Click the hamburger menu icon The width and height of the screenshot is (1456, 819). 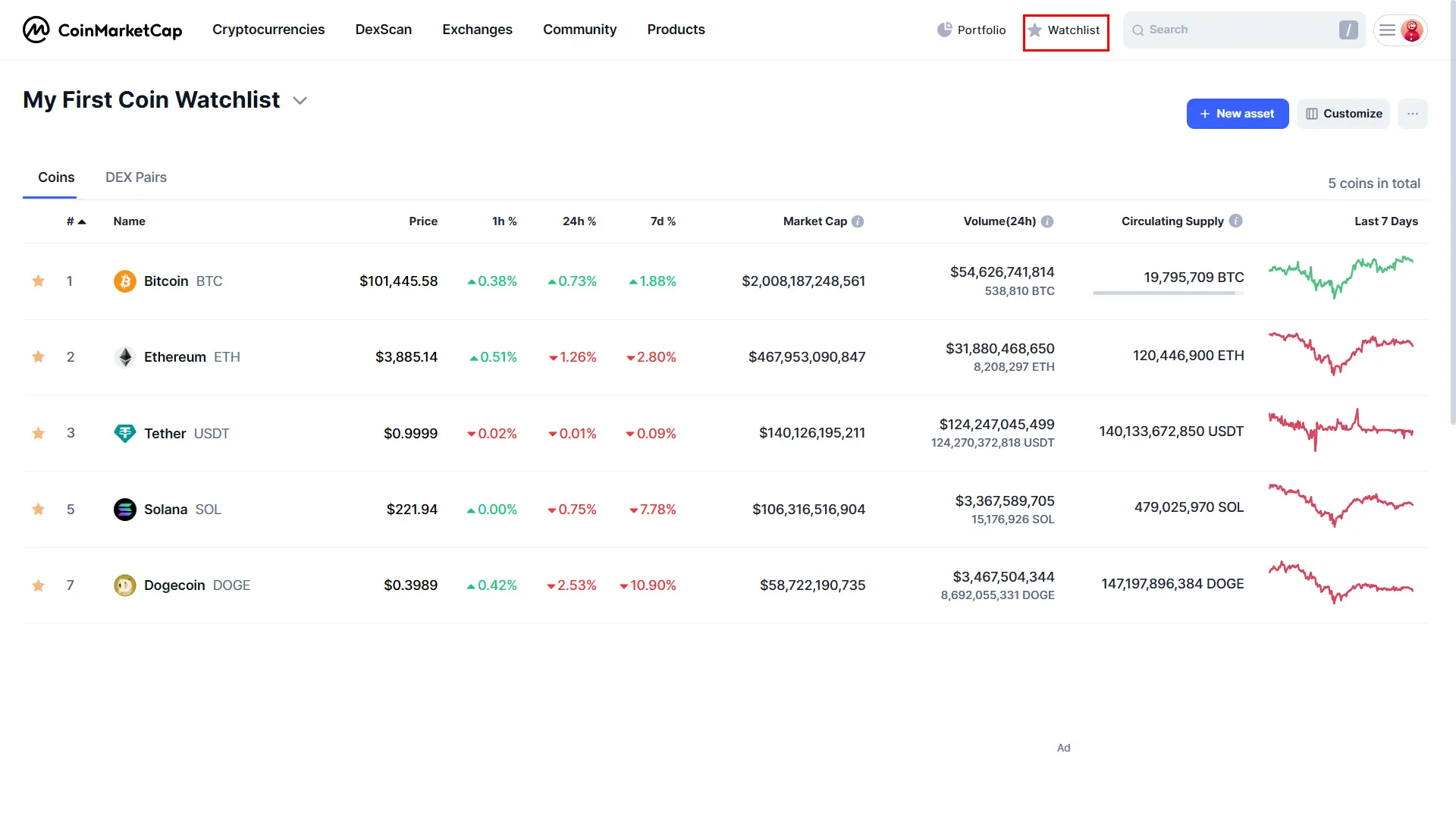(x=1388, y=30)
